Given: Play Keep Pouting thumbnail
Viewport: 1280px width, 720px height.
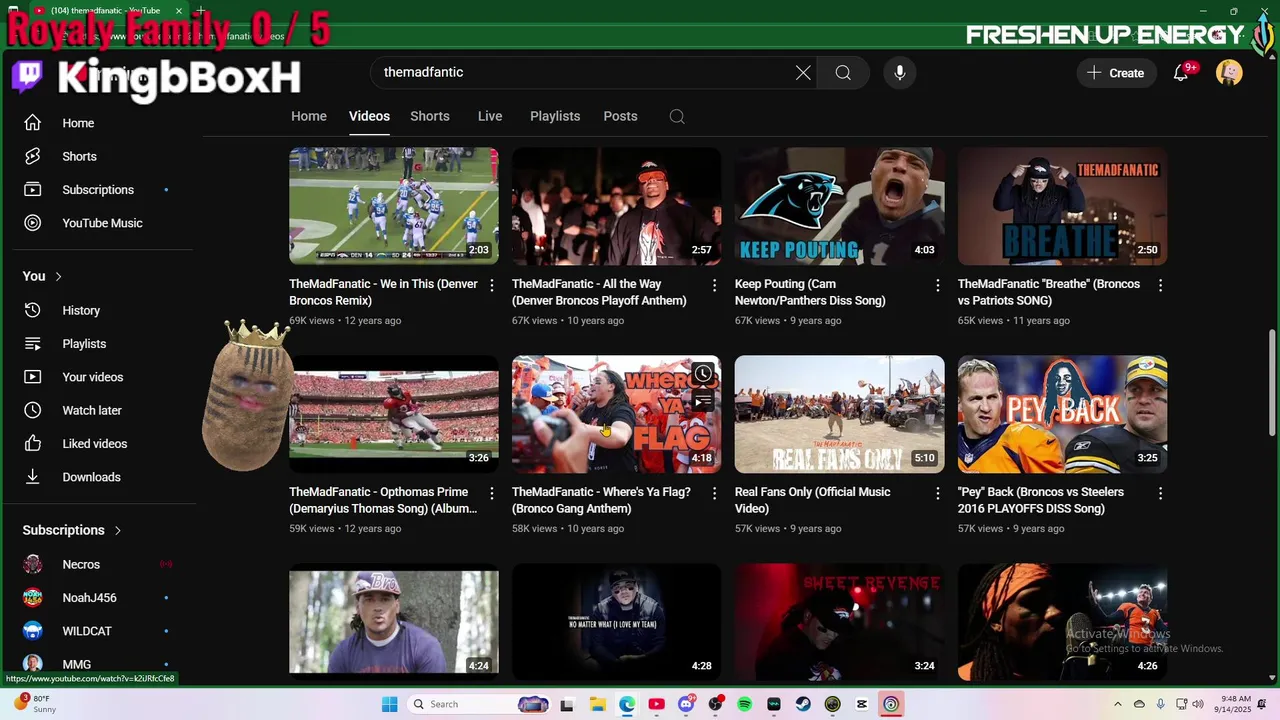Looking at the screenshot, I should tap(839, 206).
